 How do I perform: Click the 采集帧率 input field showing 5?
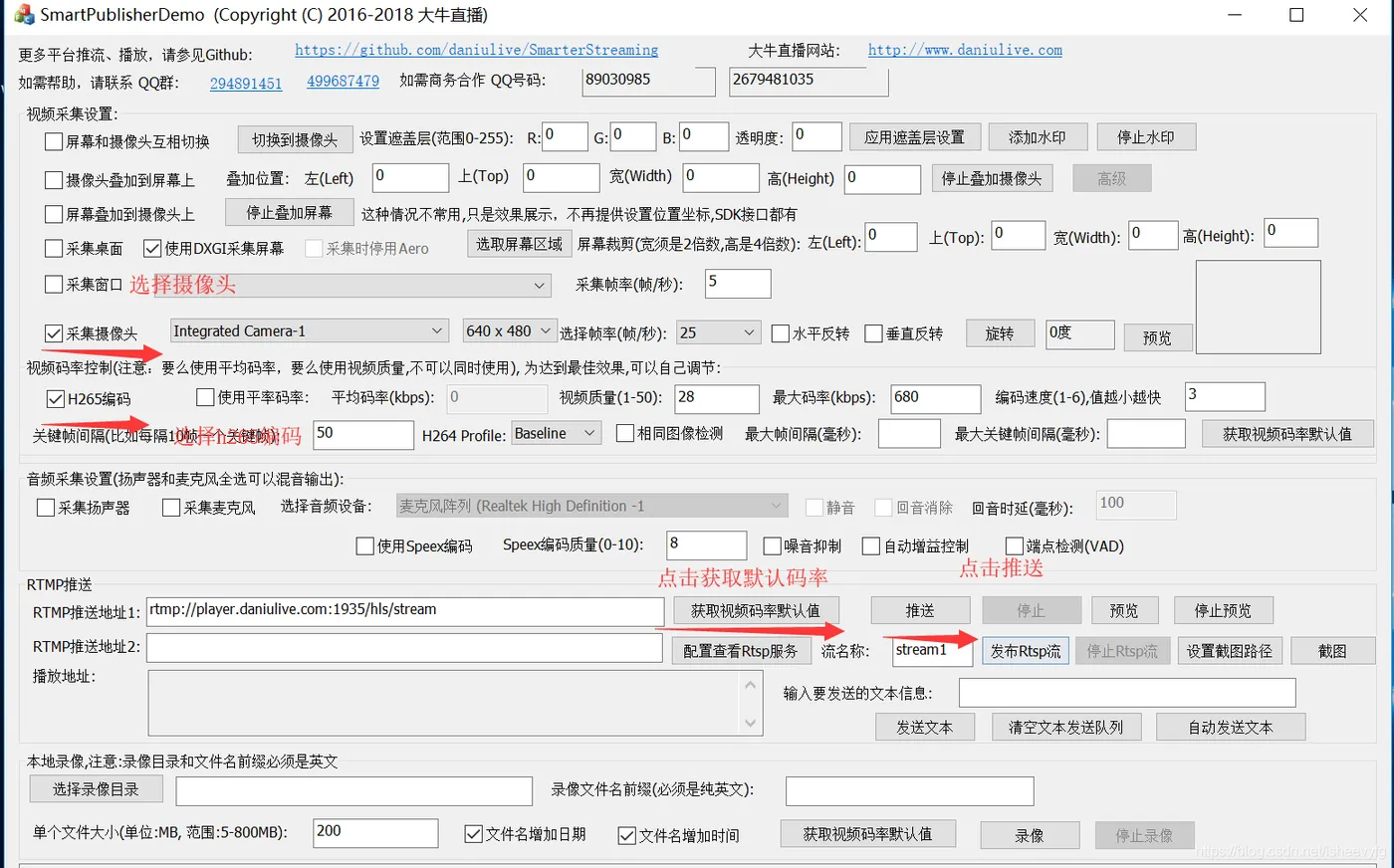coord(738,284)
